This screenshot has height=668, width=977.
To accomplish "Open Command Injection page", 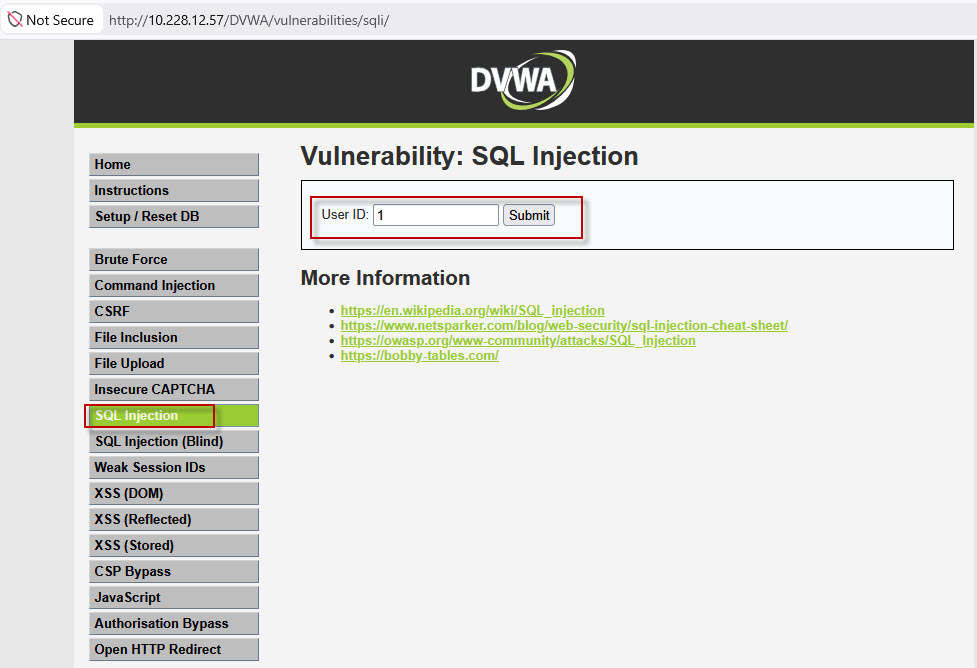I will (x=174, y=285).
